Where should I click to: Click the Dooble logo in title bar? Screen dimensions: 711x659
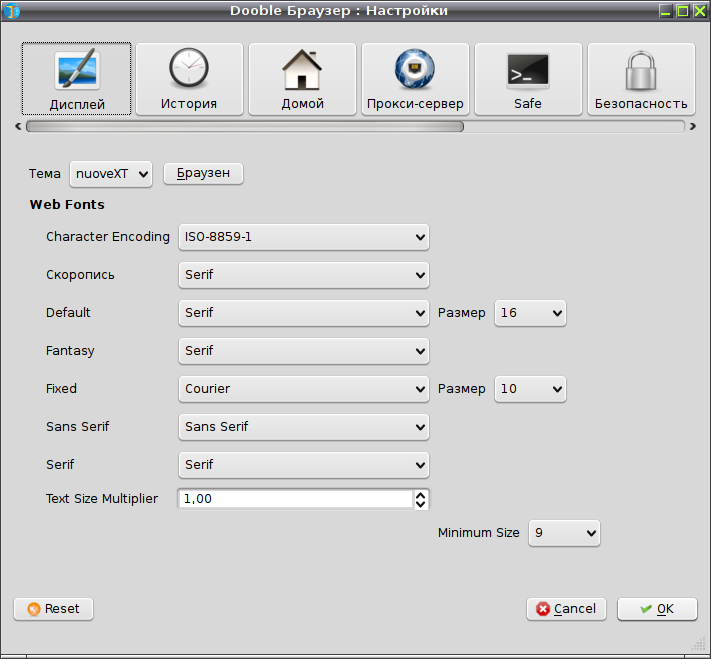[x=12, y=10]
